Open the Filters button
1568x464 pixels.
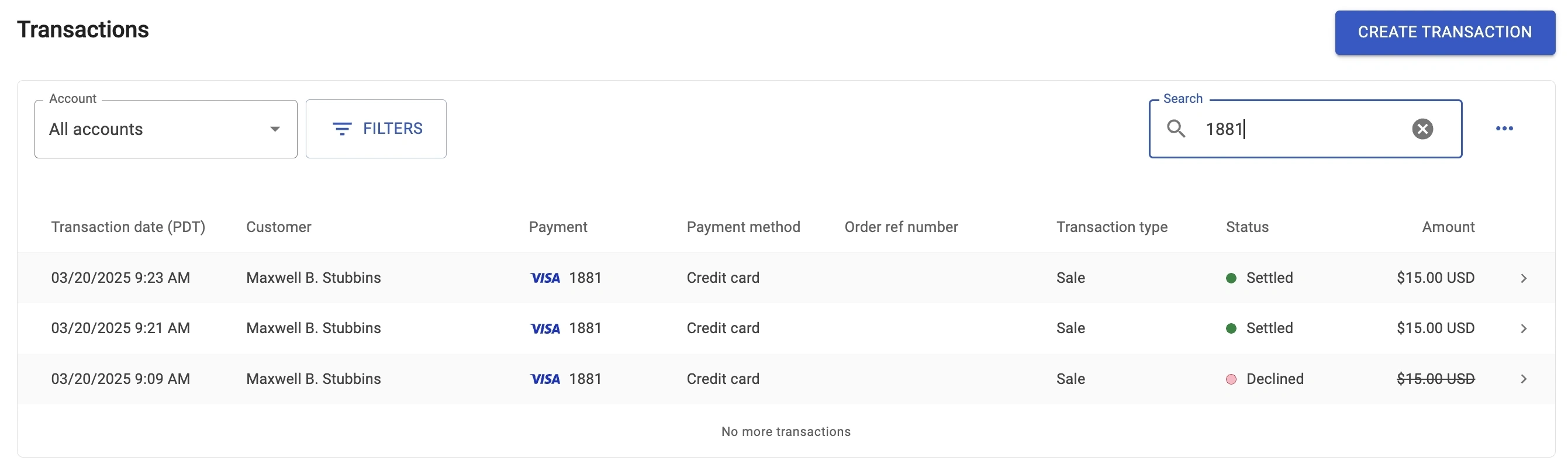[x=376, y=129]
